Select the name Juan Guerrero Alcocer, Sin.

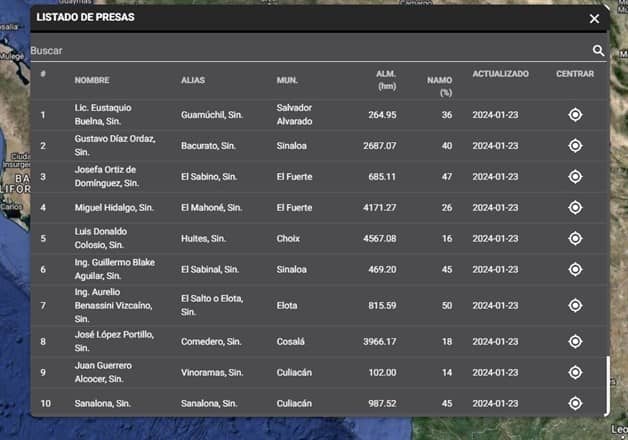(103, 372)
